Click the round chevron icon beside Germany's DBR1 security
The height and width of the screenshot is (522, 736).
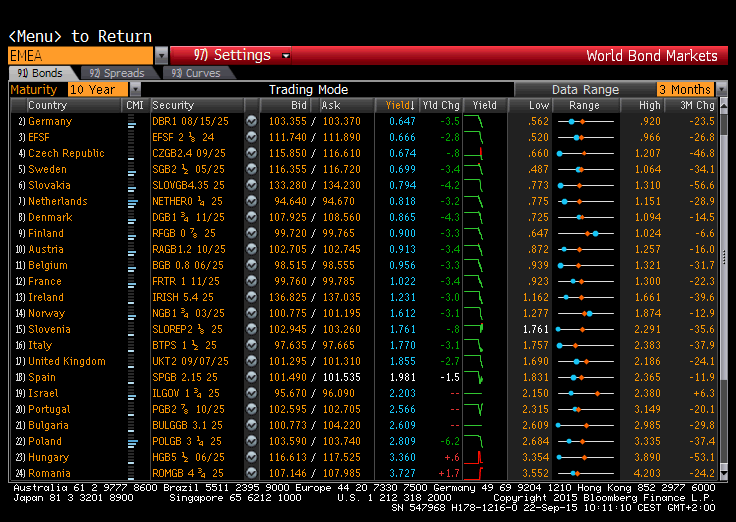252,121
